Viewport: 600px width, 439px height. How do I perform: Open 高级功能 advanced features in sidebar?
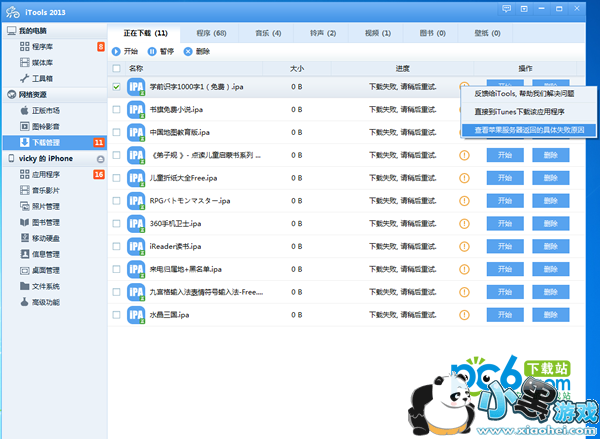click(x=46, y=301)
